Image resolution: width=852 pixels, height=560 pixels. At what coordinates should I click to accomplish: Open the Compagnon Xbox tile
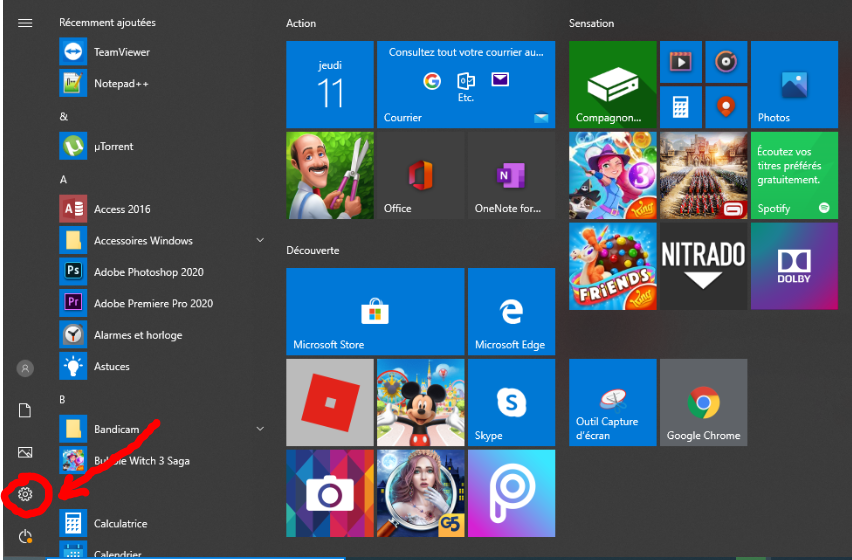pyautogui.click(x=612, y=85)
